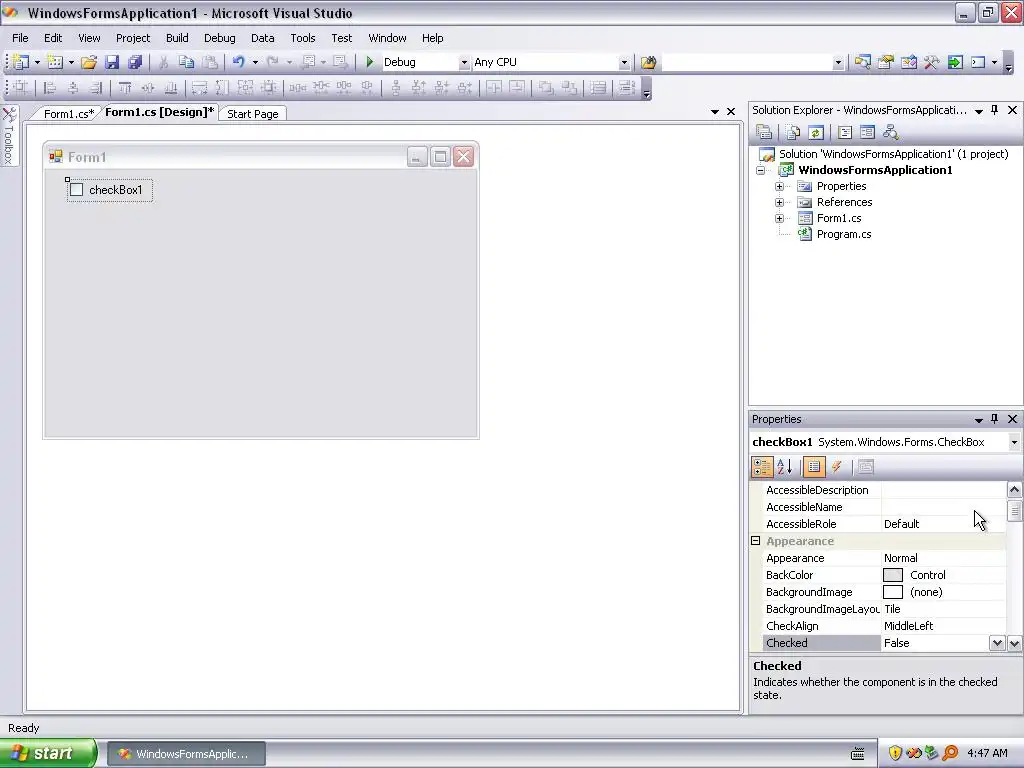The width and height of the screenshot is (1024, 768).
Task: Open the File menu
Action: [20, 38]
